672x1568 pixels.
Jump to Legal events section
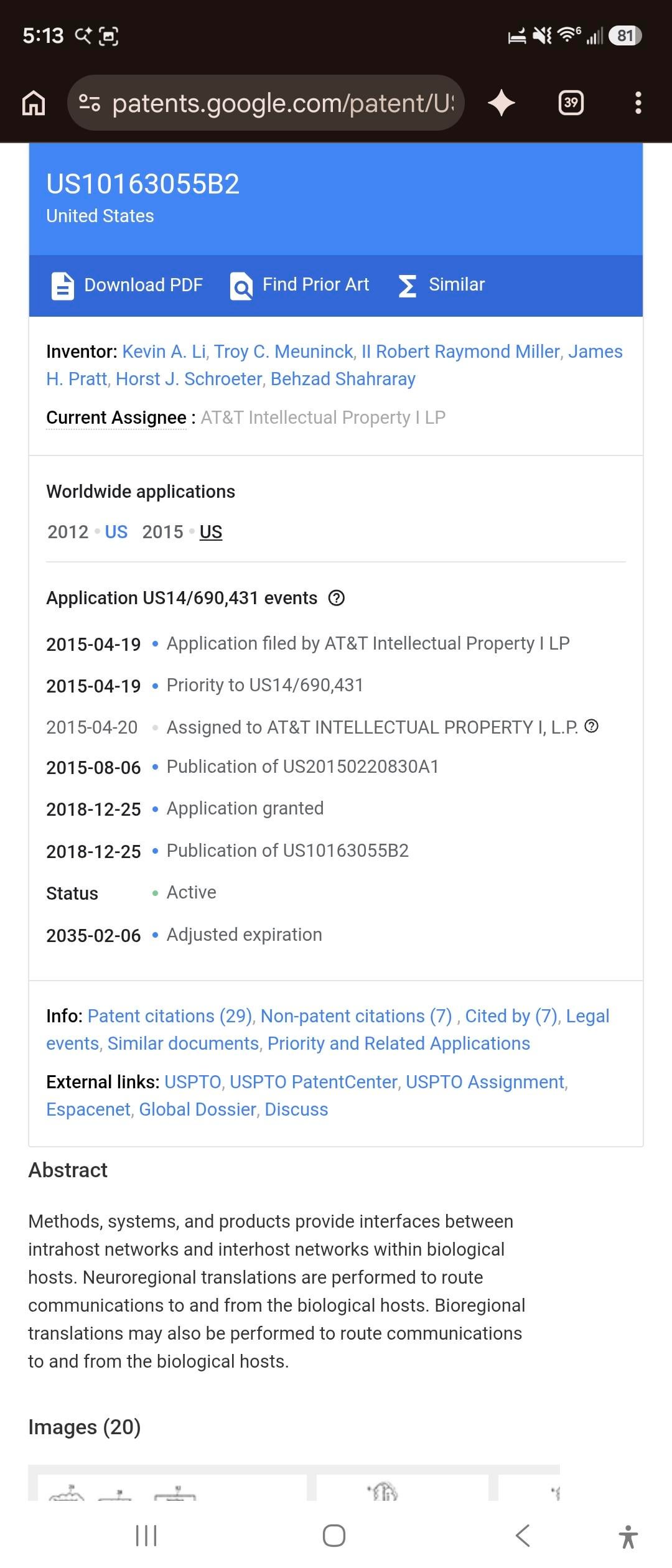[587, 1016]
